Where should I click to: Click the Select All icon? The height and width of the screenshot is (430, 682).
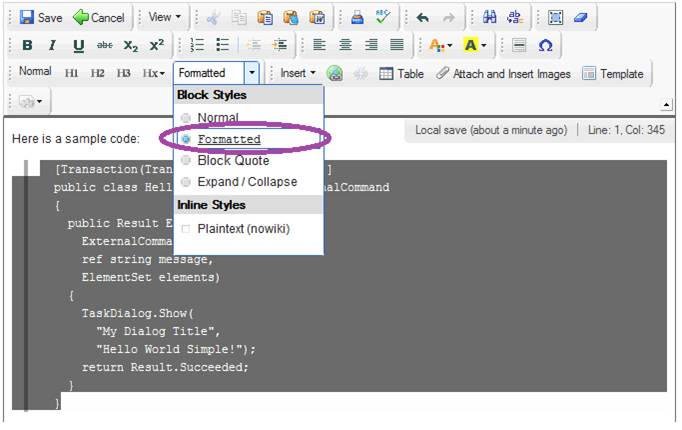coord(555,18)
